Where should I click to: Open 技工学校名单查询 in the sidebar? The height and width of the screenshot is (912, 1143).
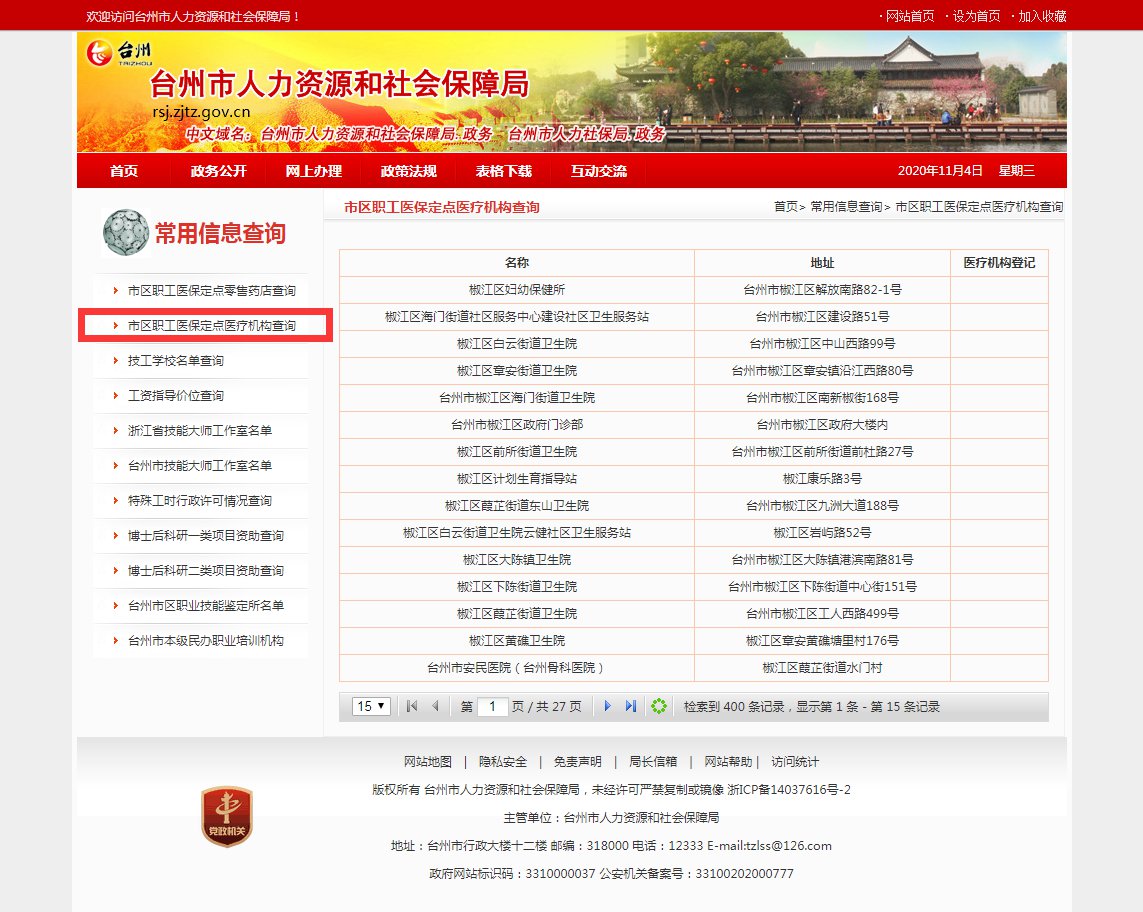[175, 361]
